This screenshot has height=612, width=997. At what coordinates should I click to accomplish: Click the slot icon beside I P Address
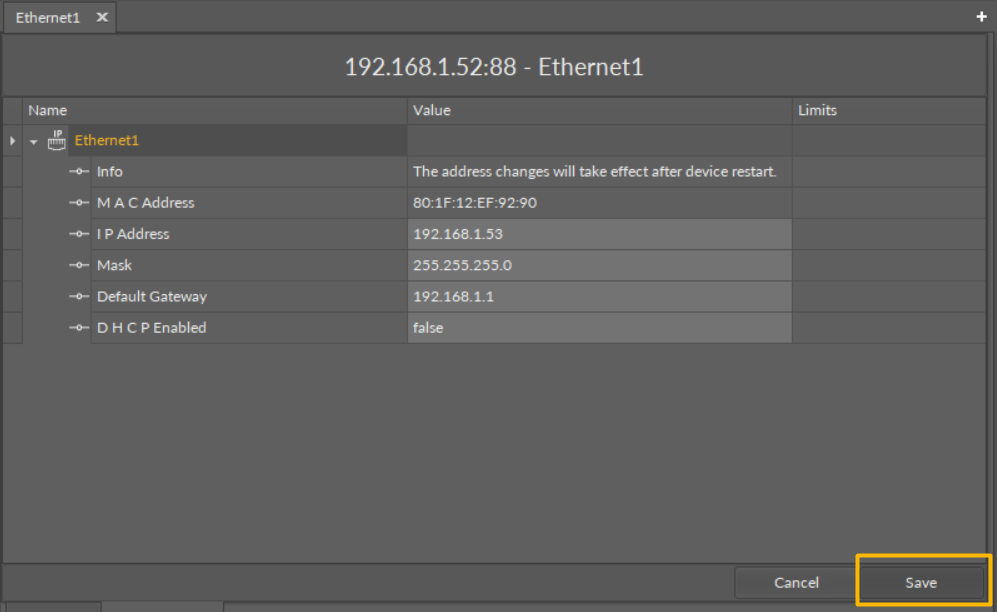pyautogui.click(x=80, y=234)
